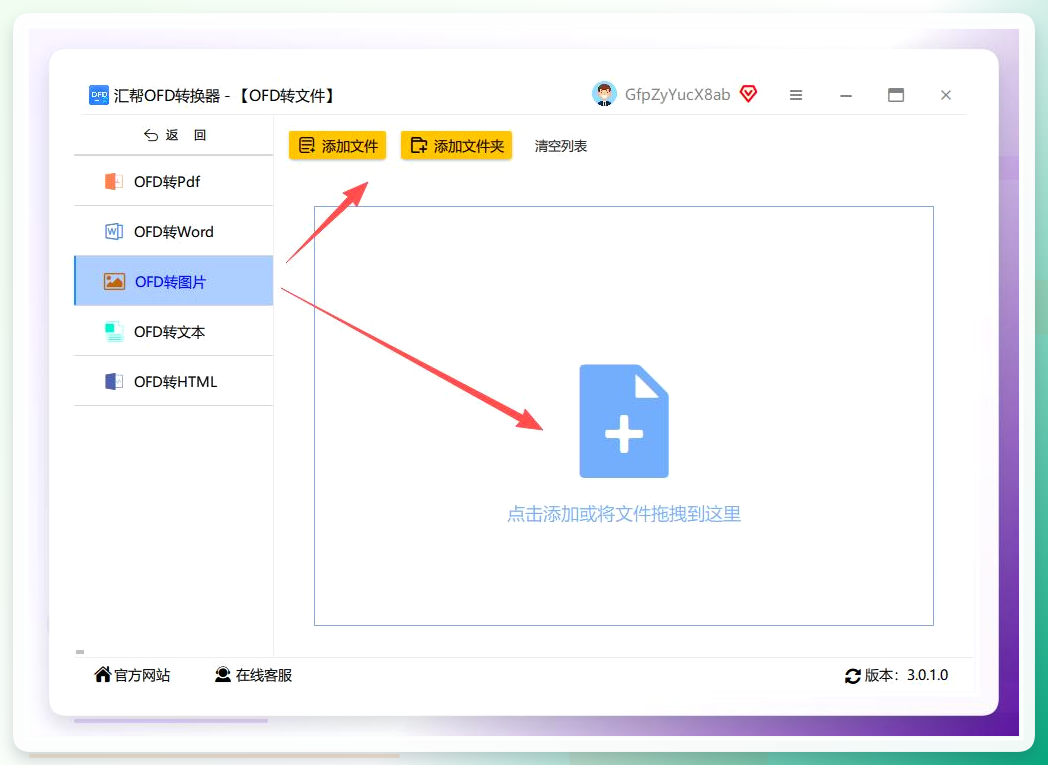Click the version number 3.0.1.0
This screenshot has height=765, width=1048.
[927, 675]
